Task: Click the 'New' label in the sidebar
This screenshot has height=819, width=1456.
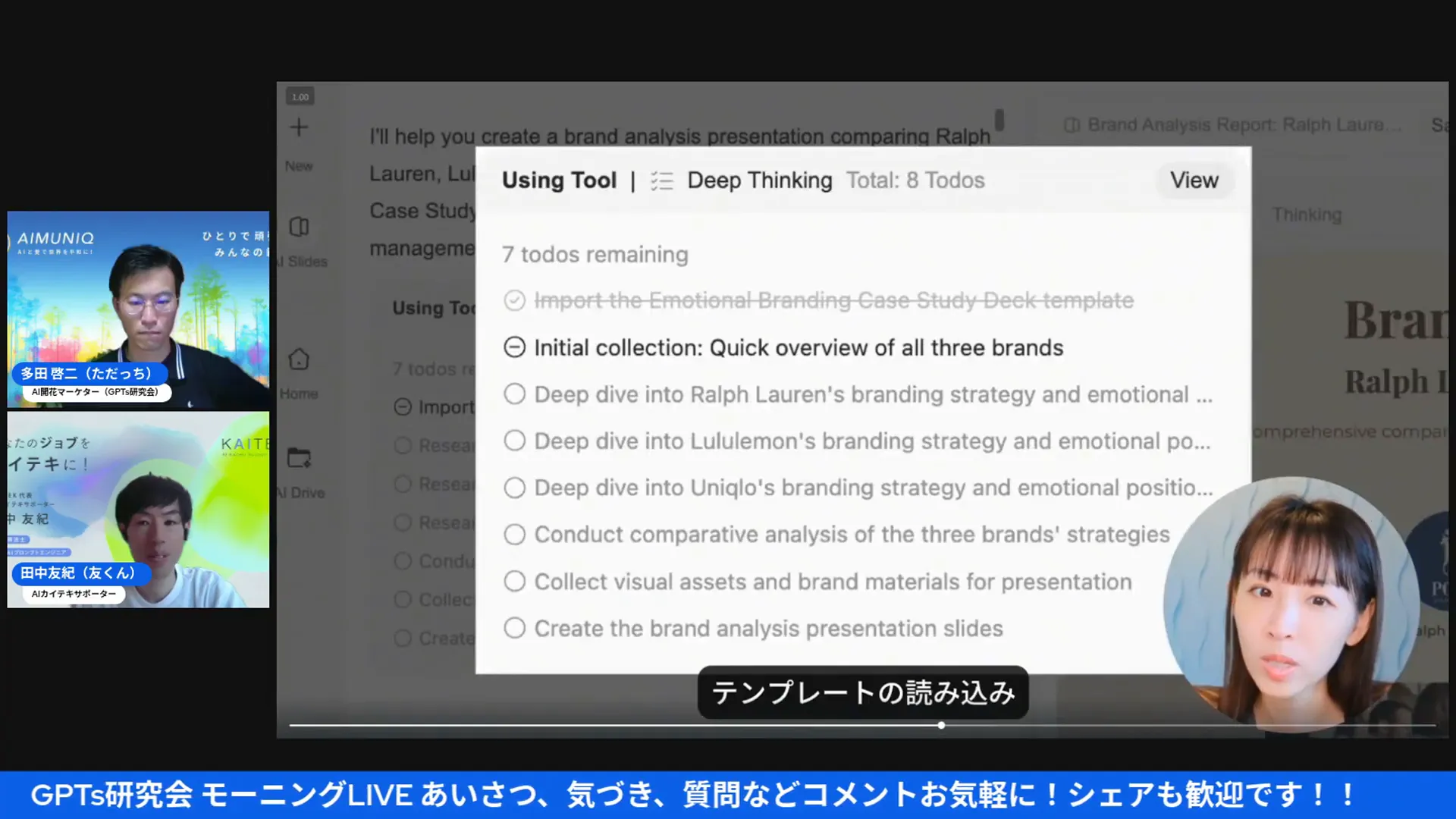Action: pos(299,165)
